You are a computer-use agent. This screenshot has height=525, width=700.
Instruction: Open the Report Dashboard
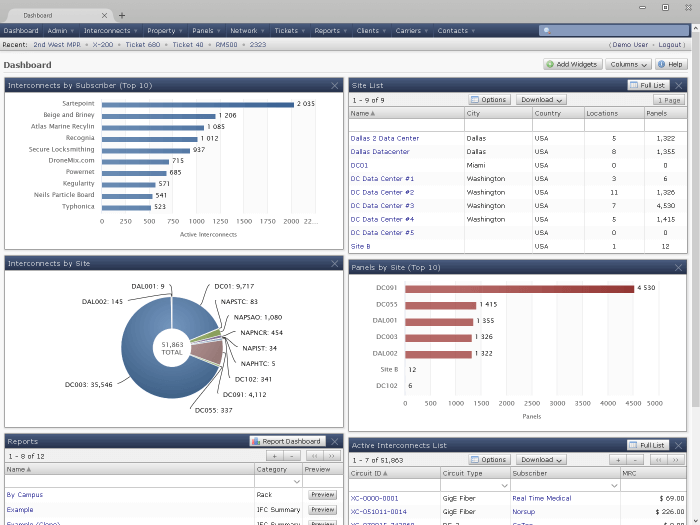point(286,441)
